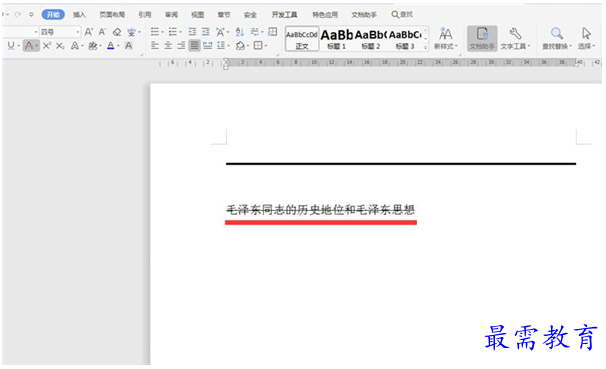
Task: Click into the strikethrough text line
Action: point(320,210)
